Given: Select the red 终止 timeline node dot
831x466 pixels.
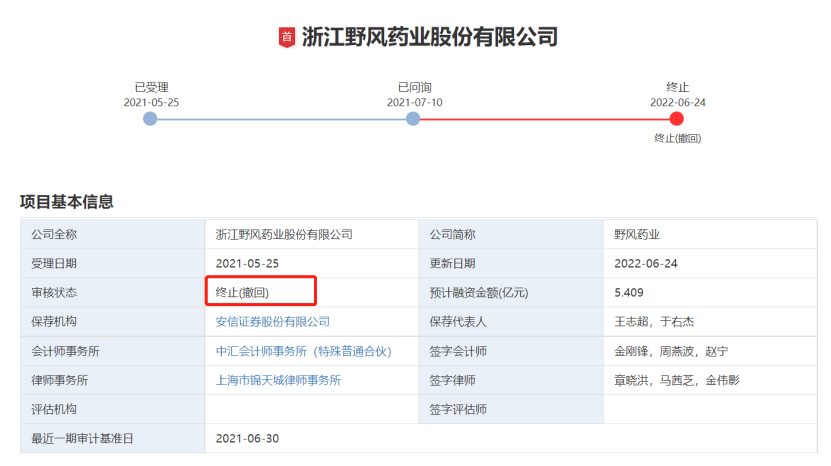Looking at the screenshot, I should (676, 119).
